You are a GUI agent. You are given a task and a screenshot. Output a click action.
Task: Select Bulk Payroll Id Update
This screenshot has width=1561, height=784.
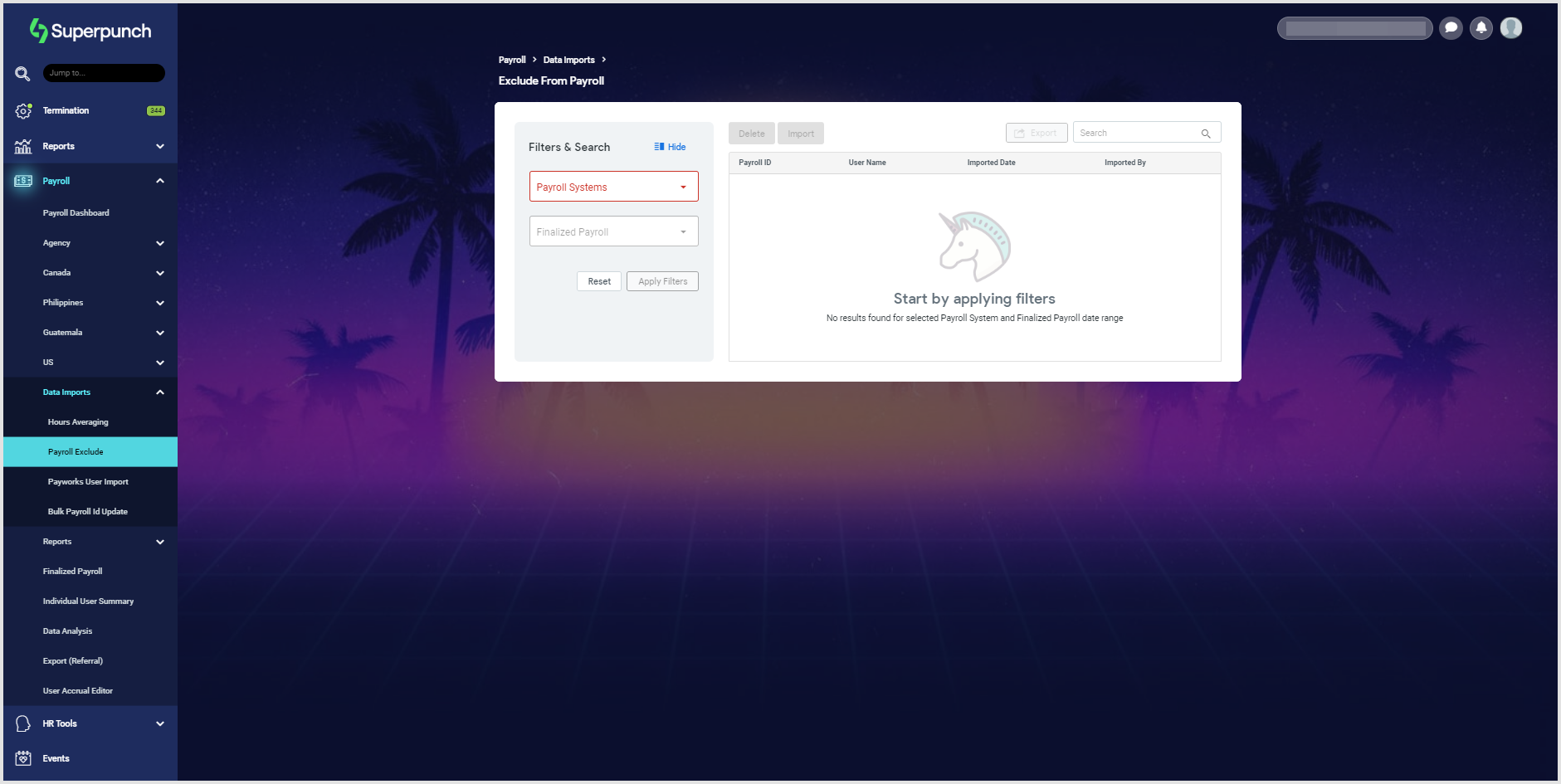(x=88, y=512)
